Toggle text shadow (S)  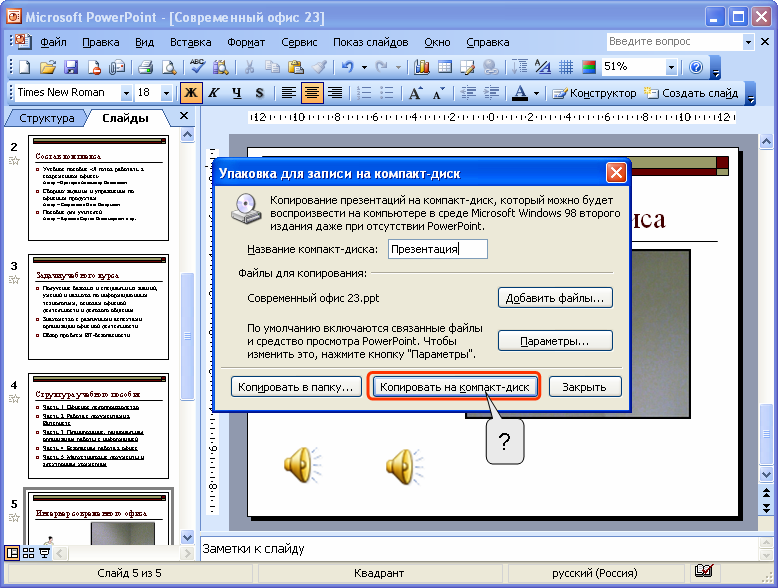pyautogui.click(x=259, y=93)
